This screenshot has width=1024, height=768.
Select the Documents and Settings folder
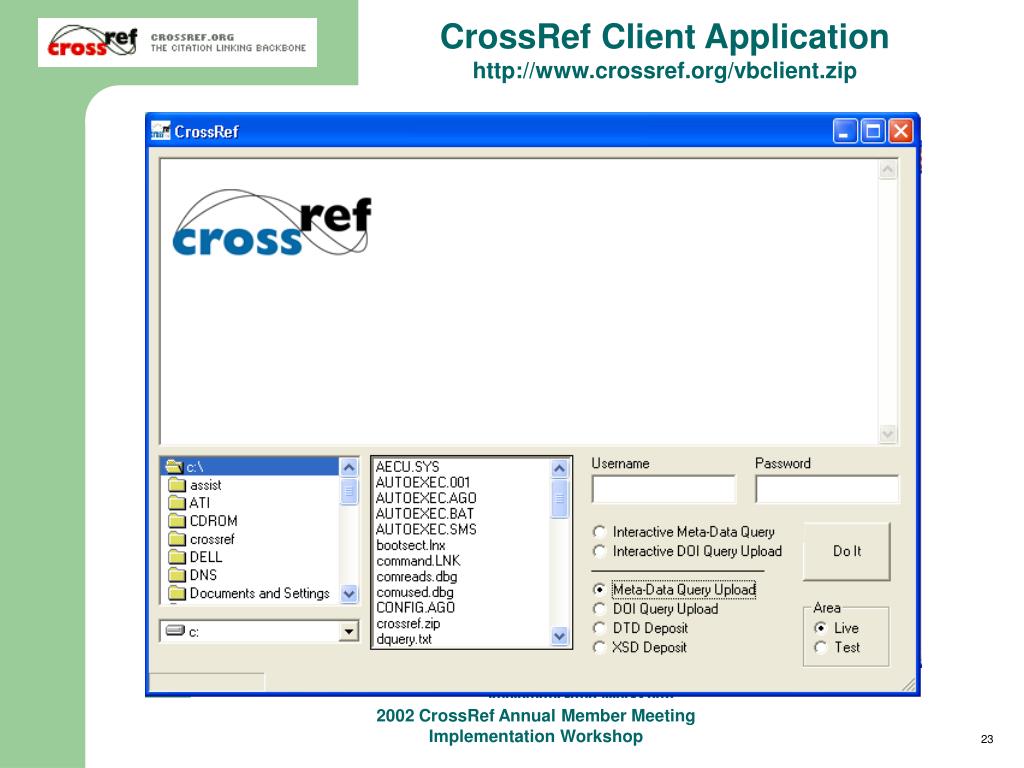(x=249, y=593)
